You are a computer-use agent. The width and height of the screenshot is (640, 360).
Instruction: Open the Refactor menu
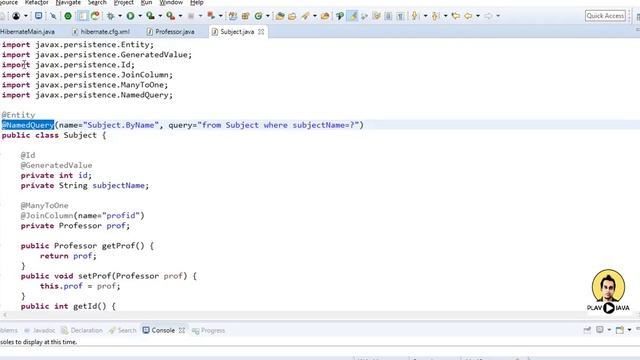pos(37,2)
